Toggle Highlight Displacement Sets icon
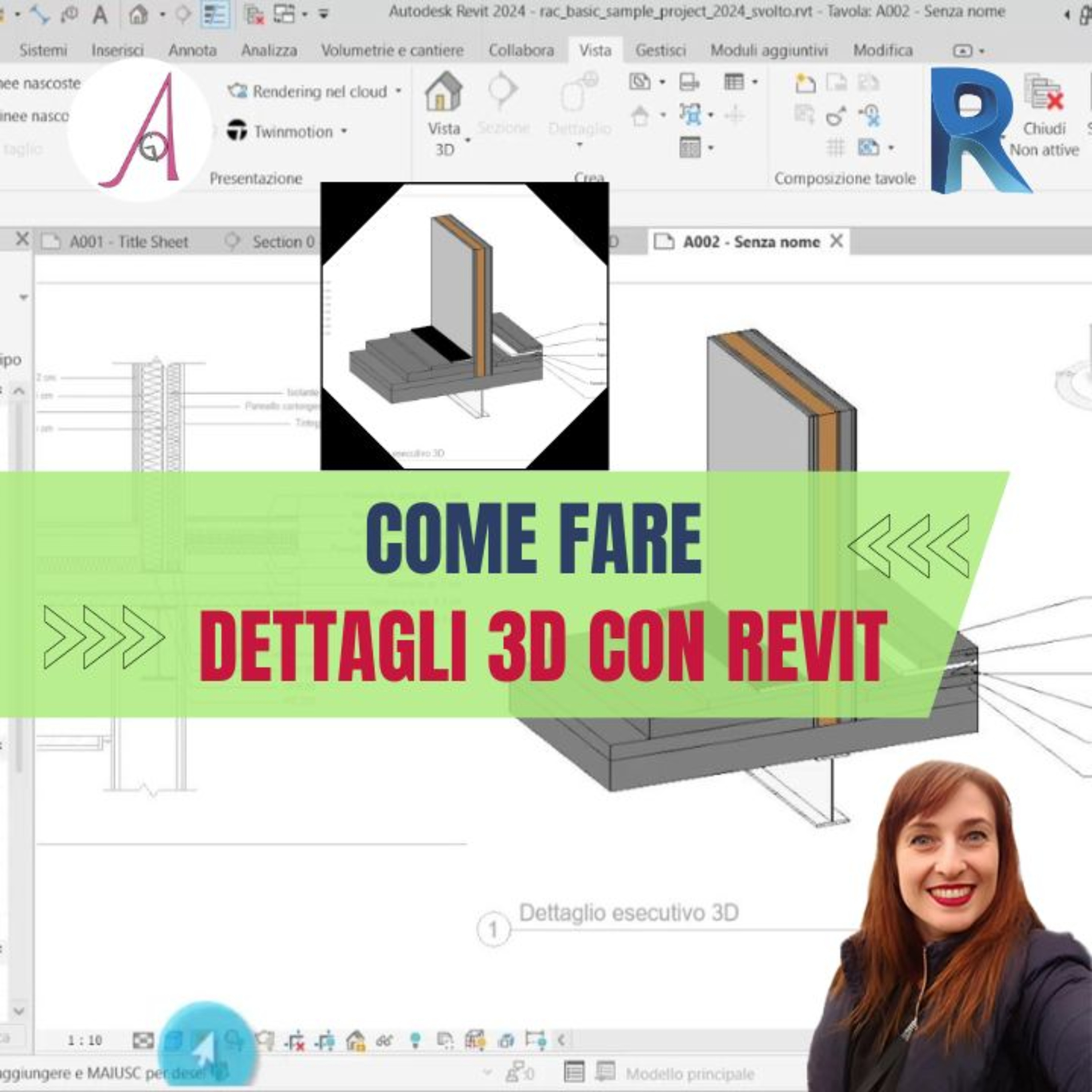Image resolution: width=1092 pixels, height=1092 pixels. click(506, 1040)
